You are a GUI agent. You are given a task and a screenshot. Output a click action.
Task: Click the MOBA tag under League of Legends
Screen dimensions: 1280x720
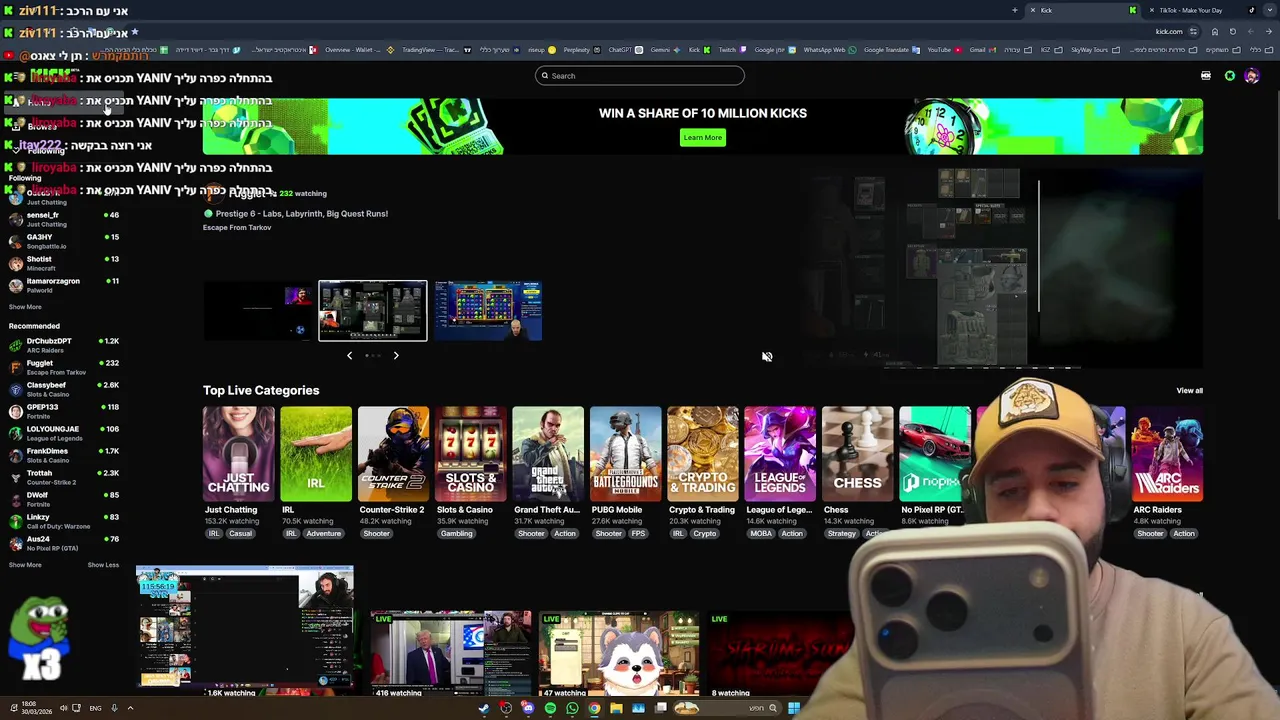[x=761, y=534]
